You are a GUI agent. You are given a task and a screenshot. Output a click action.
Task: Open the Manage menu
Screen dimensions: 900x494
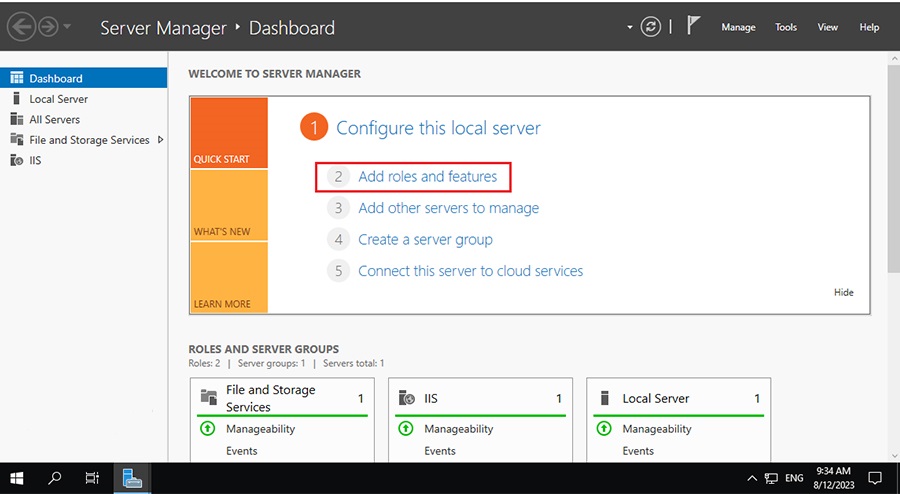point(738,27)
